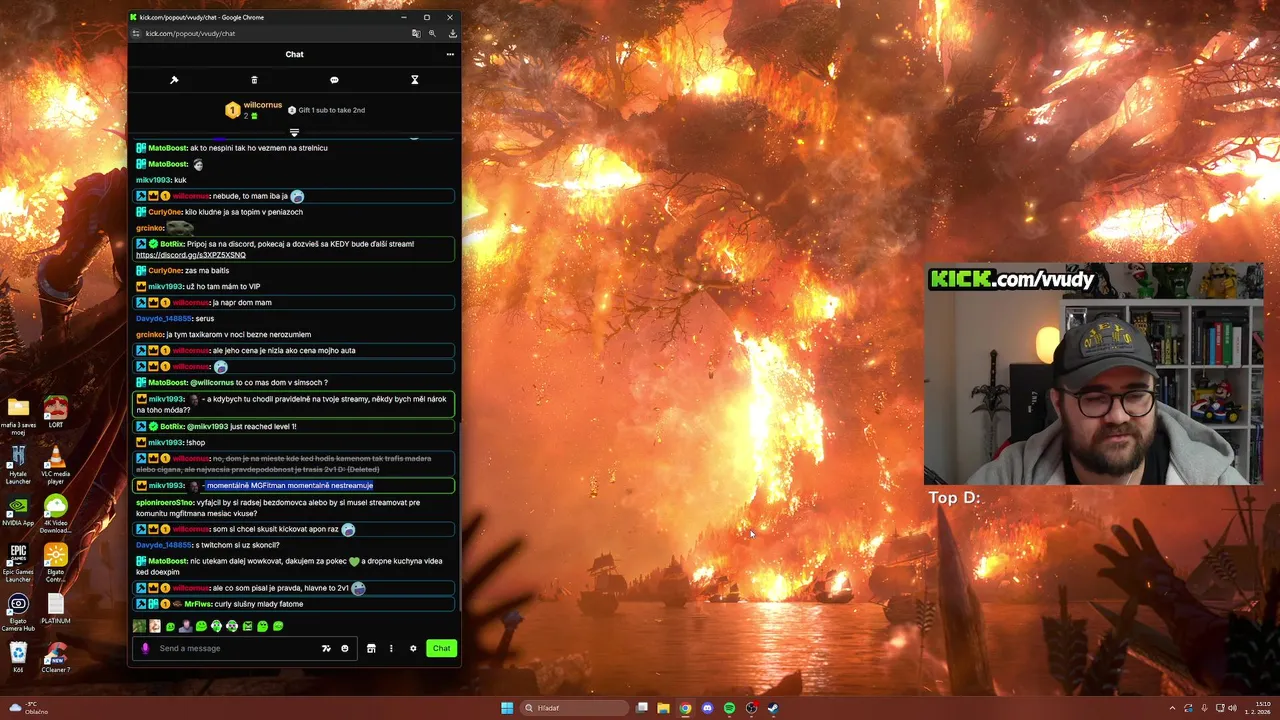
Task: Open the shop storefront icon beside message box
Action: click(x=371, y=648)
